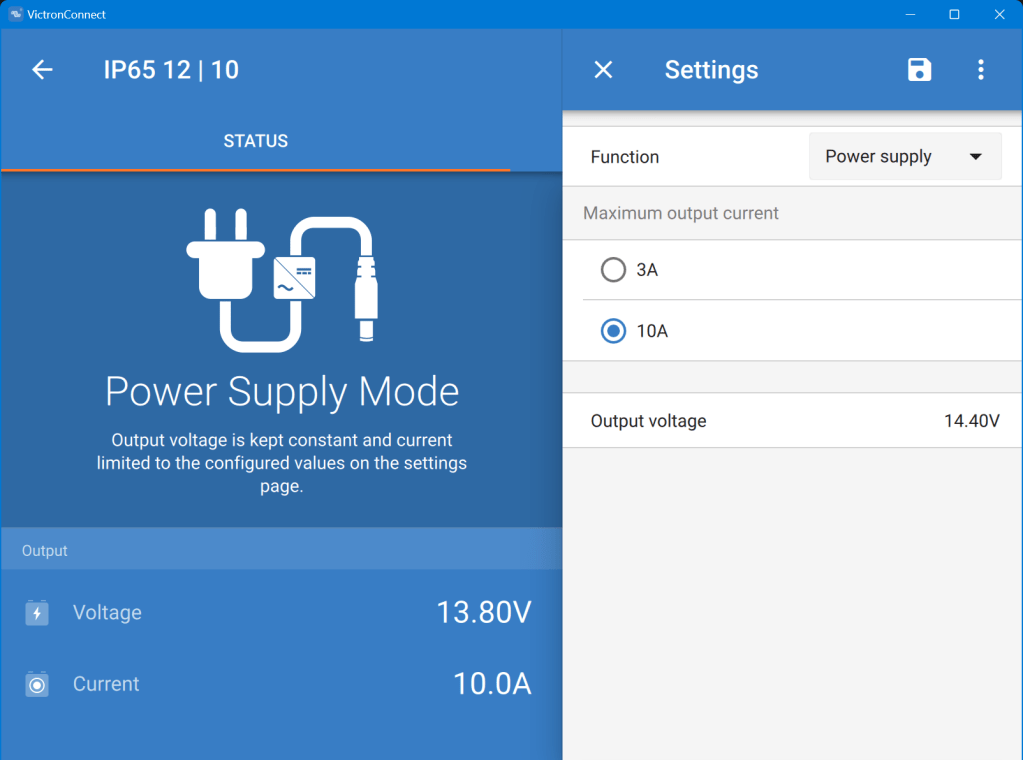Image resolution: width=1023 pixels, height=760 pixels.
Task: Click the save floppy disk icon
Action: point(919,69)
